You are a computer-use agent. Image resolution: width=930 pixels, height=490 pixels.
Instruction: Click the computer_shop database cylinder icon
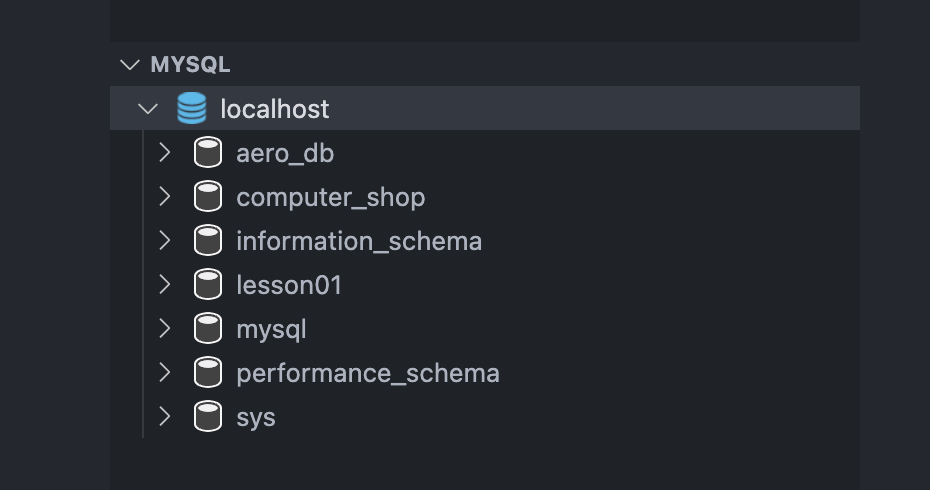(x=207, y=197)
